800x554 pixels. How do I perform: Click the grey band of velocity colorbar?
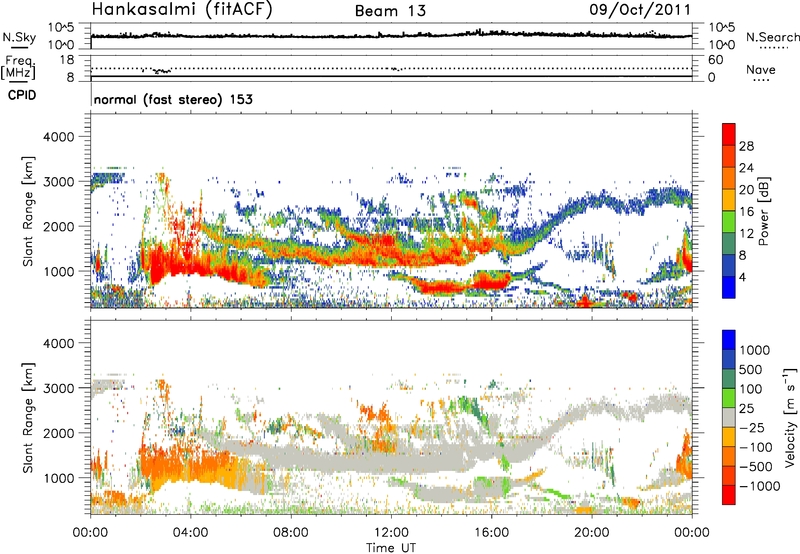click(729, 417)
